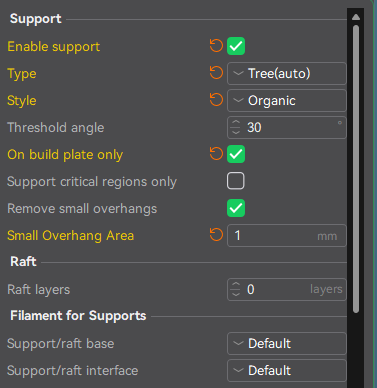The height and width of the screenshot is (388, 377).
Task: Decrease the Raft layers with the down arrow
Action: pos(236,294)
